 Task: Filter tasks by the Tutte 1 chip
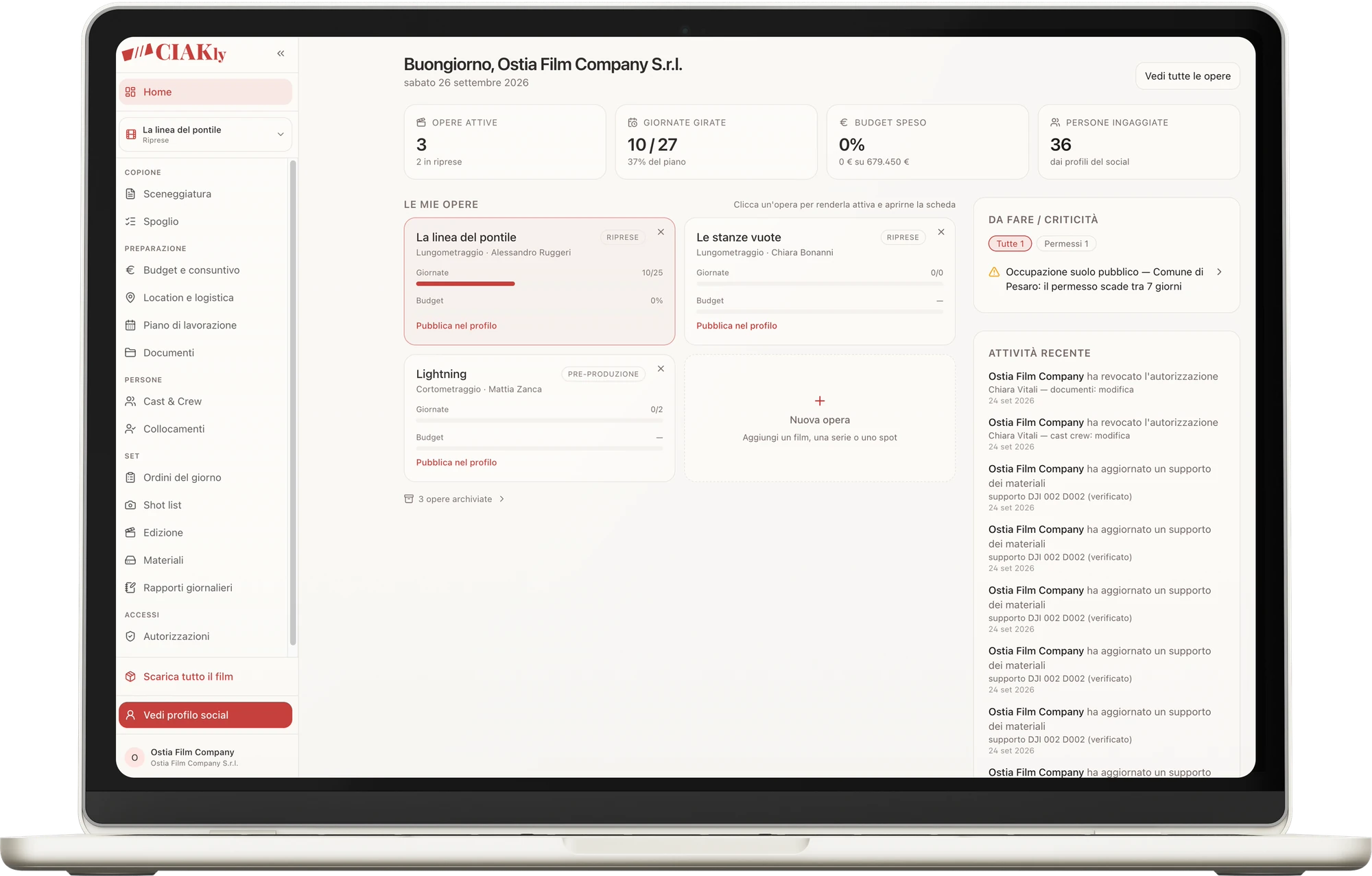pyautogui.click(x=1010, y=244)
